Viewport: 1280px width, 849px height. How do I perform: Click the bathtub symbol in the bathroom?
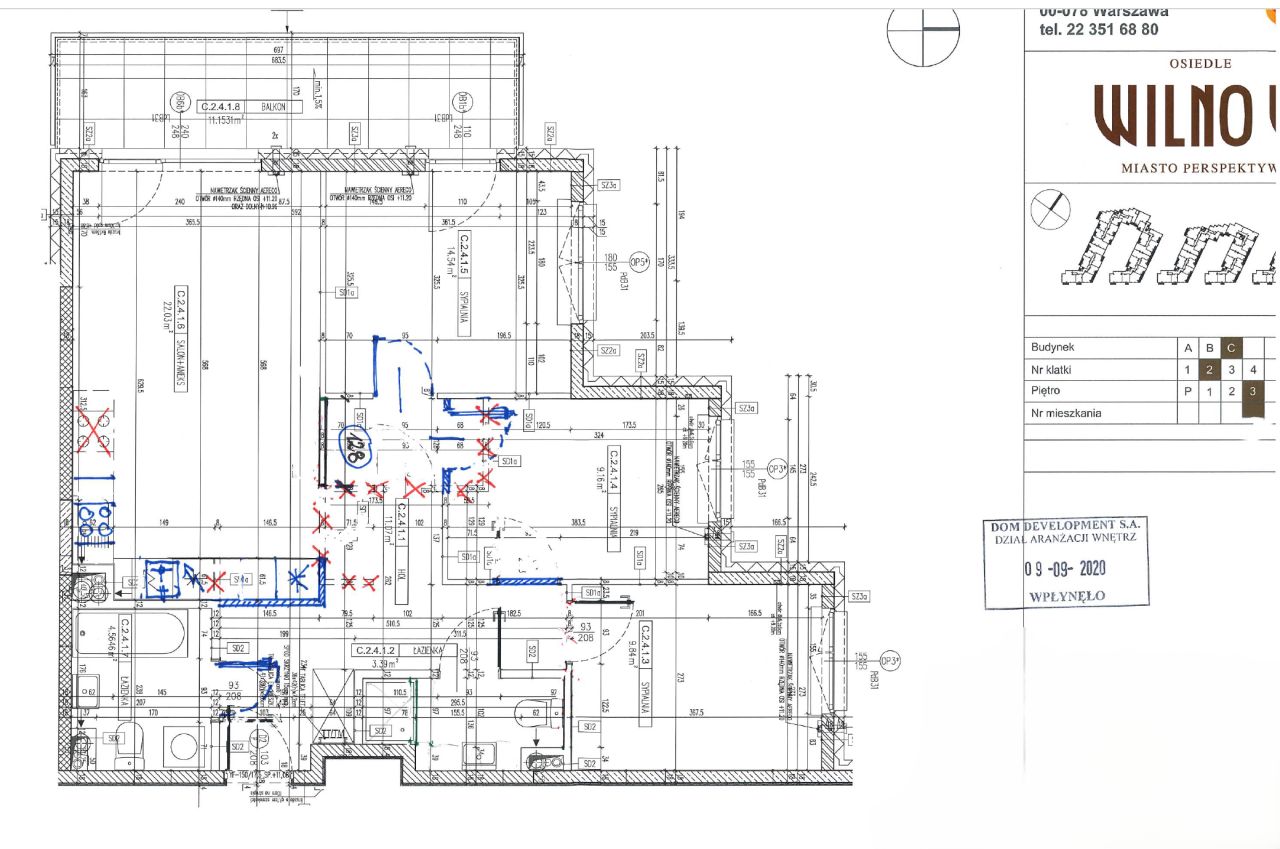pos(131,634)
